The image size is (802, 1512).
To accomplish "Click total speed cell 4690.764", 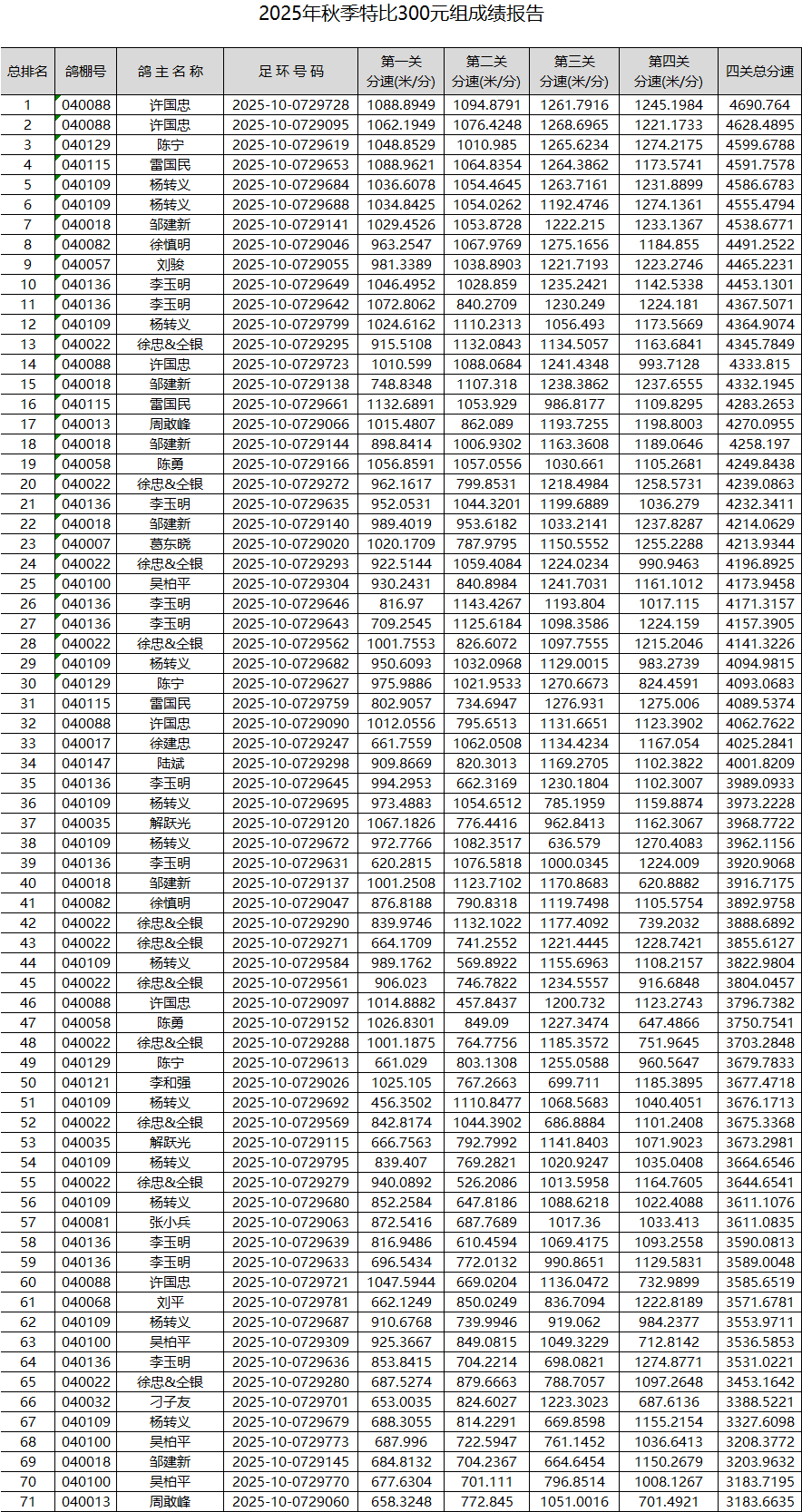I will point(759,105).
